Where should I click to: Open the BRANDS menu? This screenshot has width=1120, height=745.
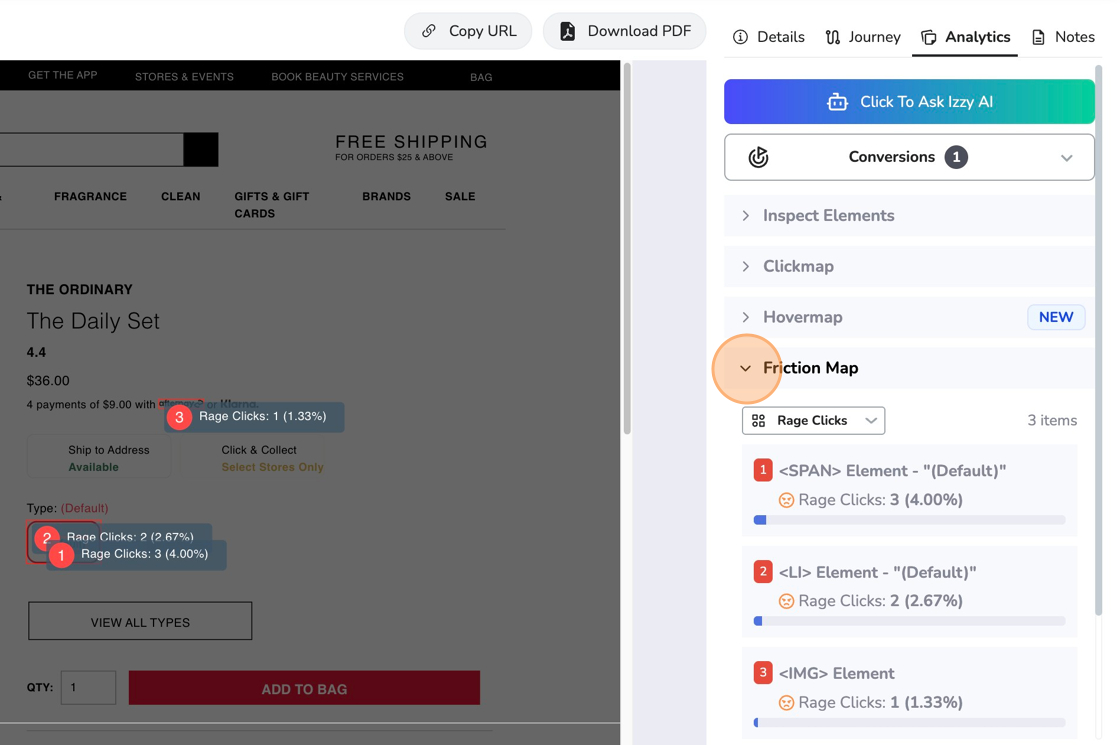pos(386,196)
